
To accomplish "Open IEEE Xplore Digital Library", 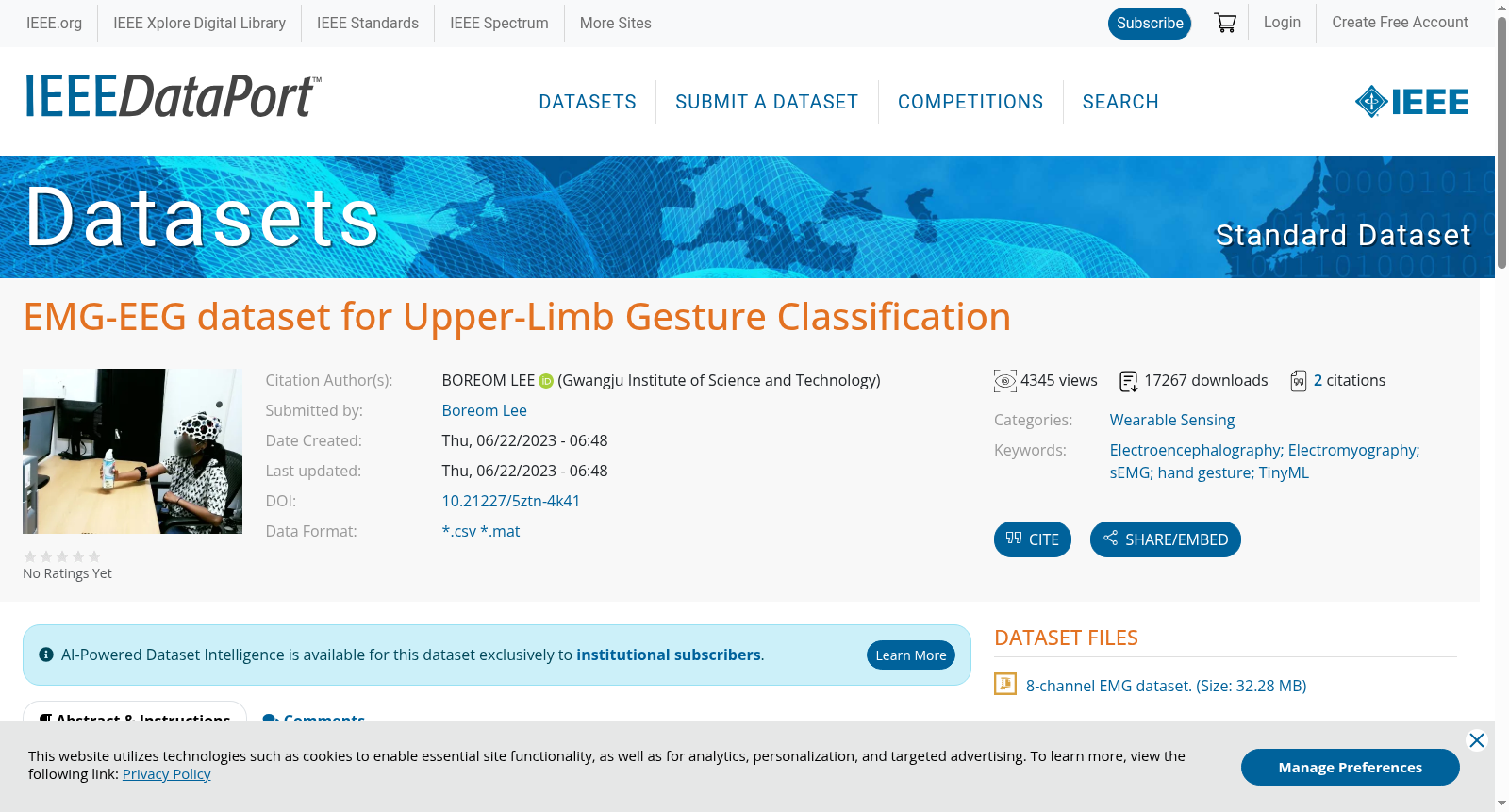I will pyautogui.click(x=199, y=23).
